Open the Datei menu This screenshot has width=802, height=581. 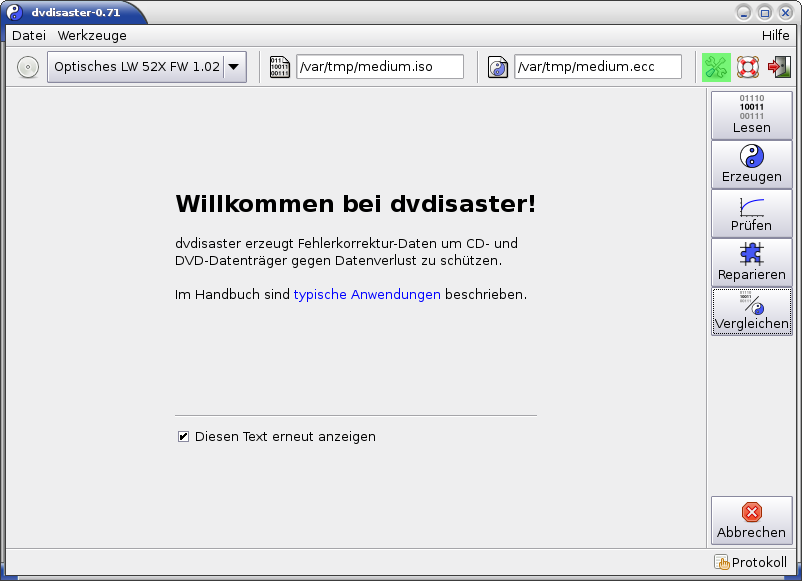29,35
